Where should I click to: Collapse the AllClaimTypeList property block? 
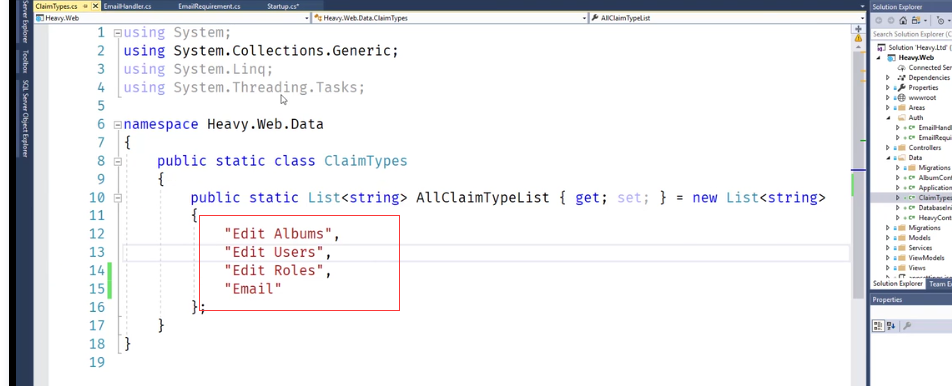click(x=117, y=198)
